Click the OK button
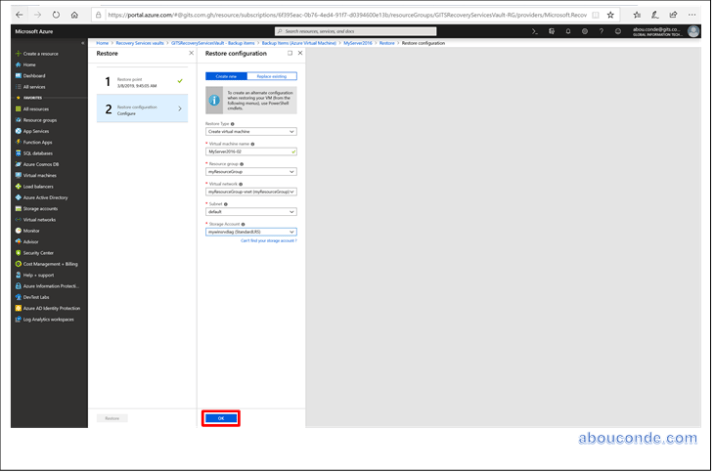Image resolution: width=714 pixels, height=472 pixels. pyautogui.click(x=221, y=417)
